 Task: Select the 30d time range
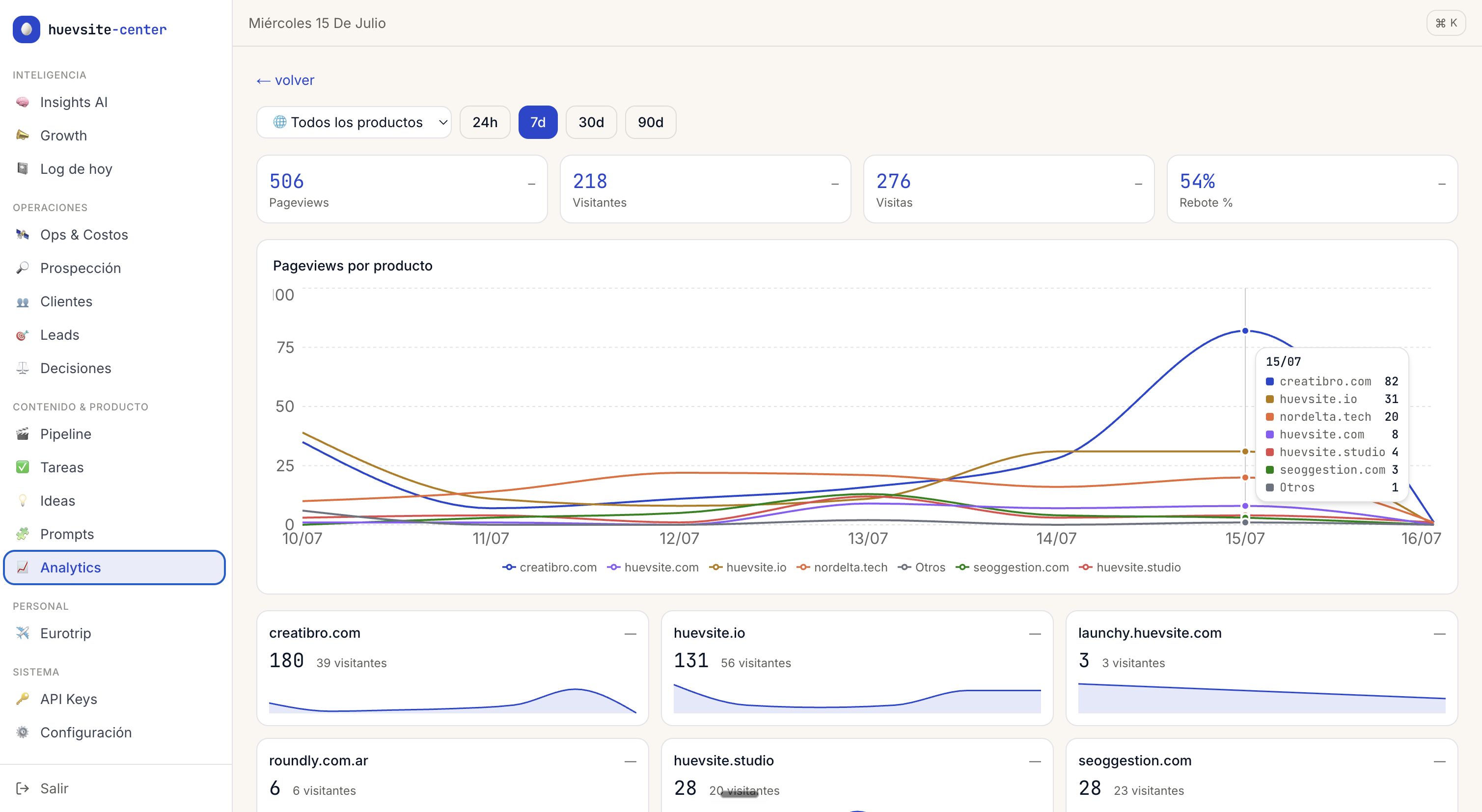pos(591,122)
